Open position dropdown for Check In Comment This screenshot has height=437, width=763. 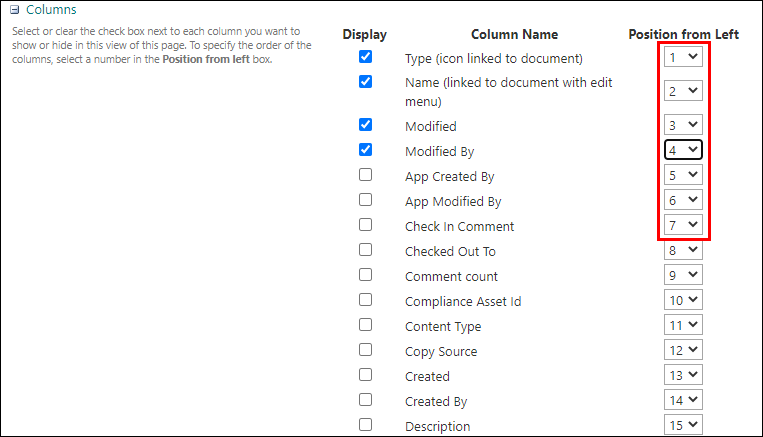(x=684, y=225)
